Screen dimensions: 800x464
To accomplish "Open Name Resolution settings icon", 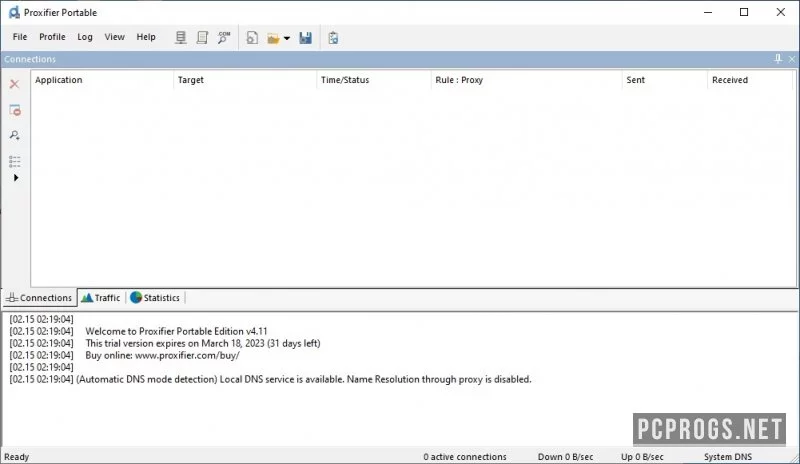I will 223,38.
